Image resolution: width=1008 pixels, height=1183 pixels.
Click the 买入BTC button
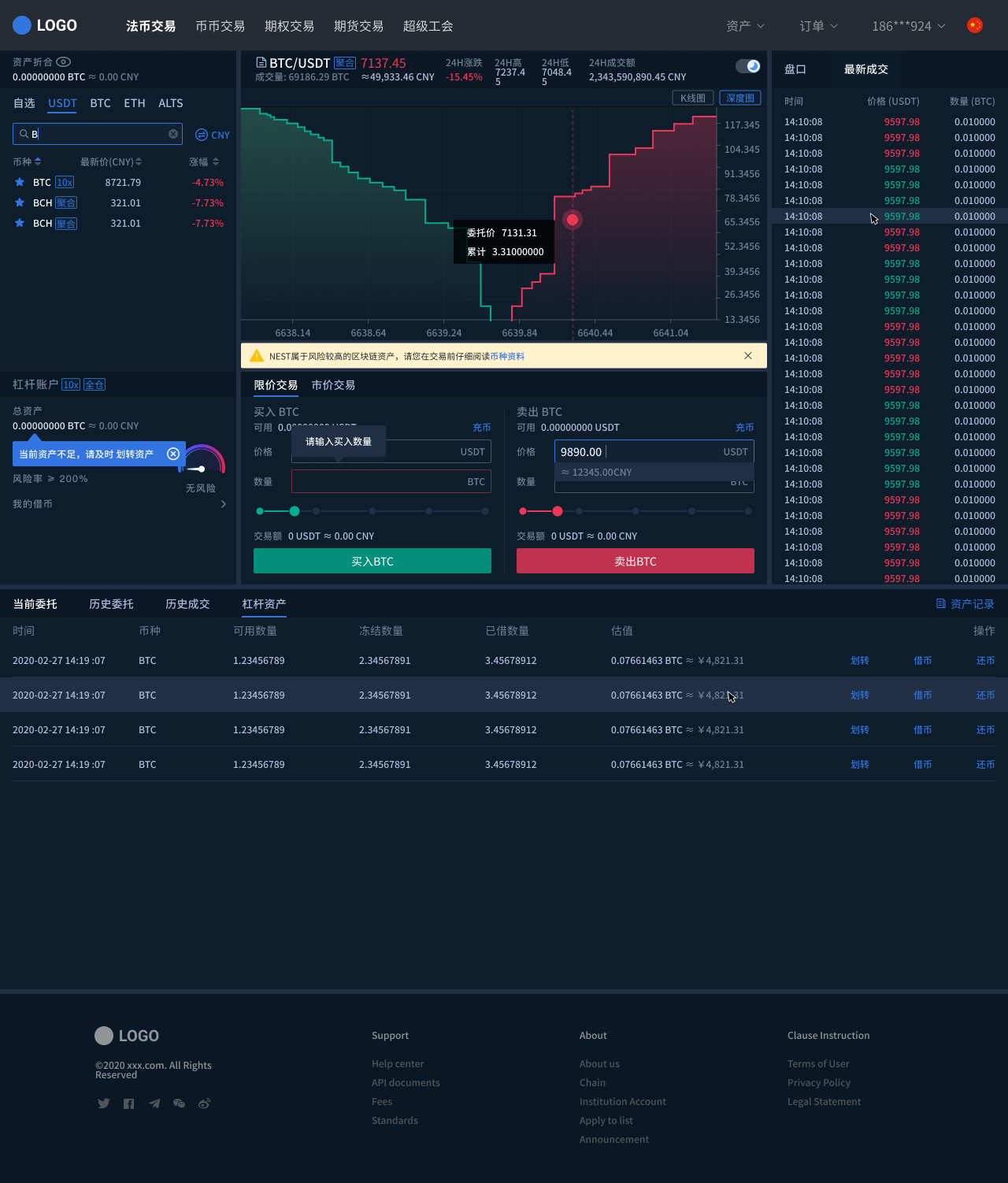coord(372,561)
